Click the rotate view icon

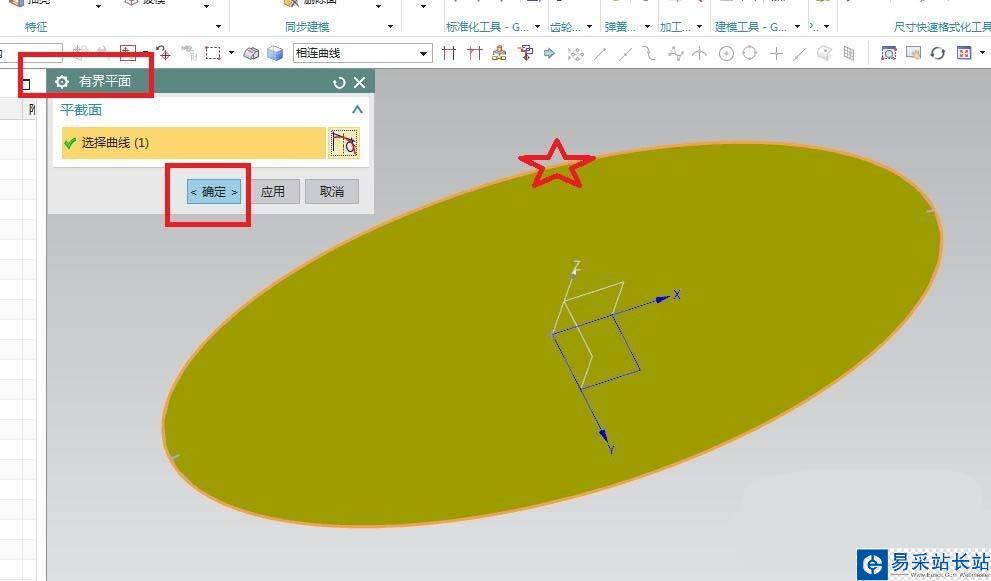[x=938, y=53]
